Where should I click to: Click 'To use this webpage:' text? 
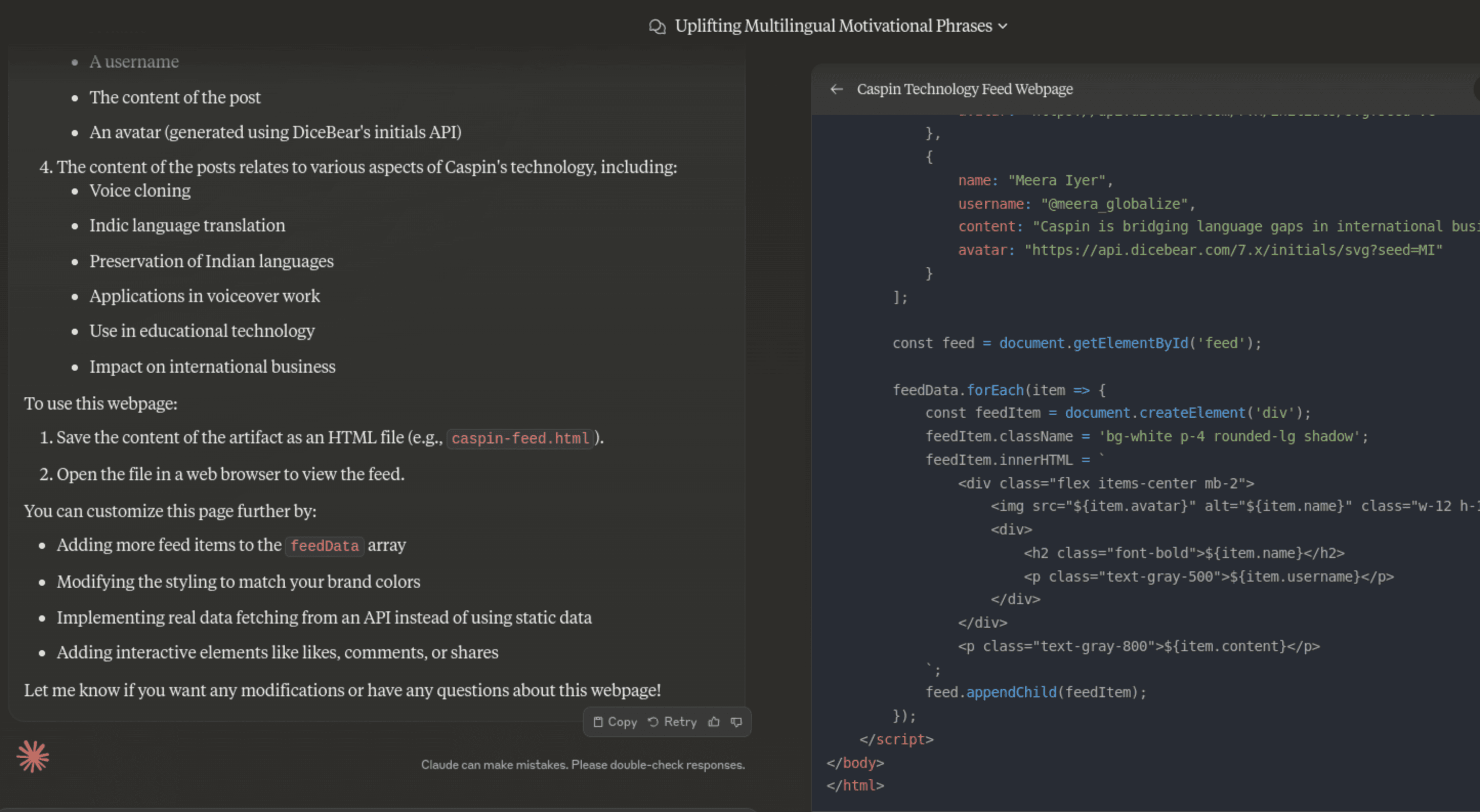click(x=100, y=404)
